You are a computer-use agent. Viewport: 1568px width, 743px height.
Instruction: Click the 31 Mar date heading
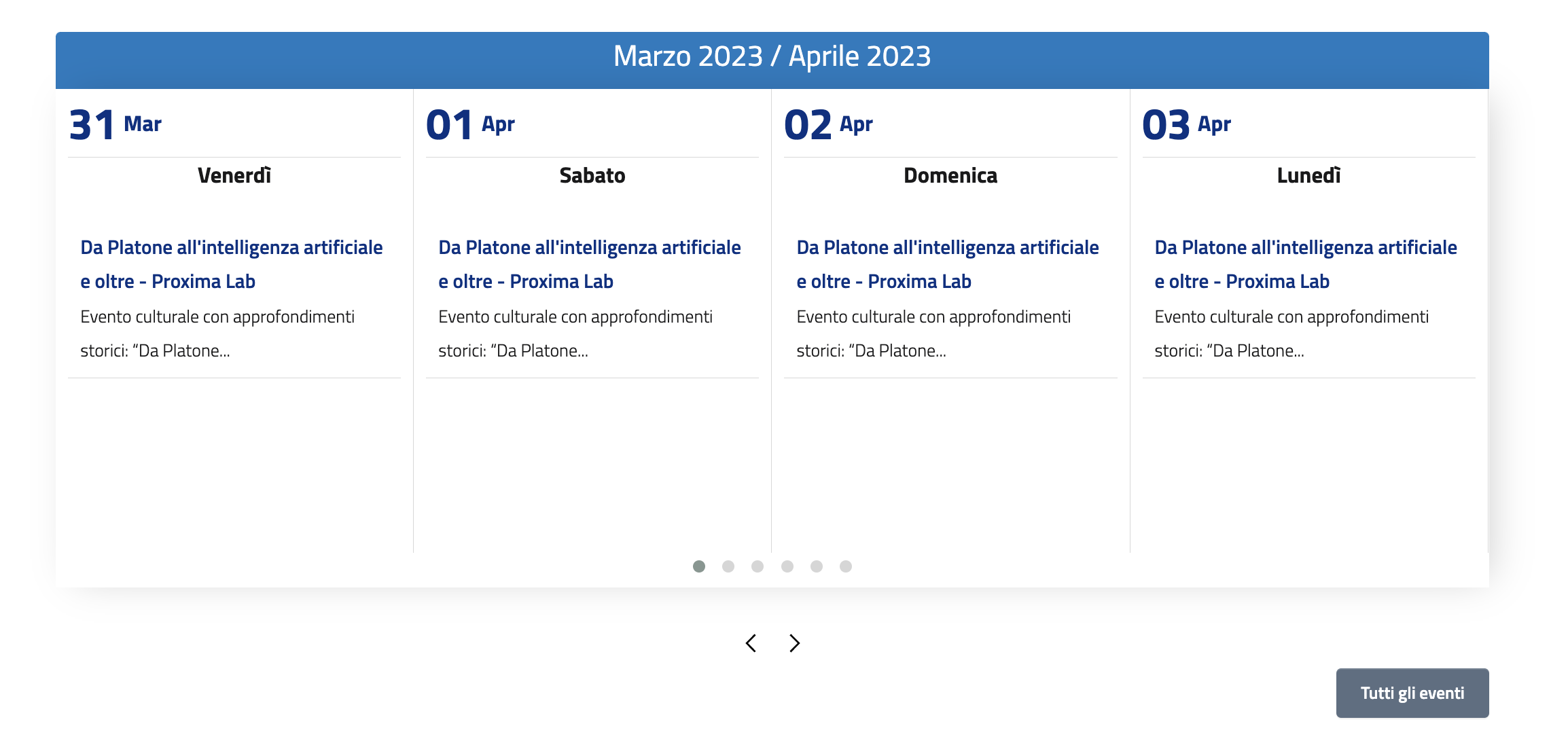point(115,125)
